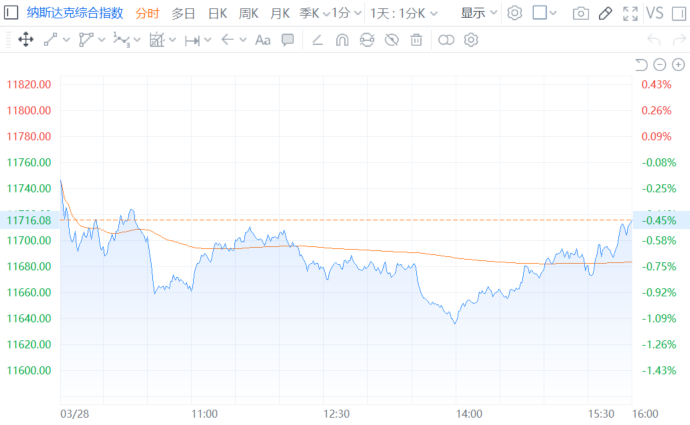Screen dimensions: 690x425
Task: Switch to the 月K tab
Action: 280,14
